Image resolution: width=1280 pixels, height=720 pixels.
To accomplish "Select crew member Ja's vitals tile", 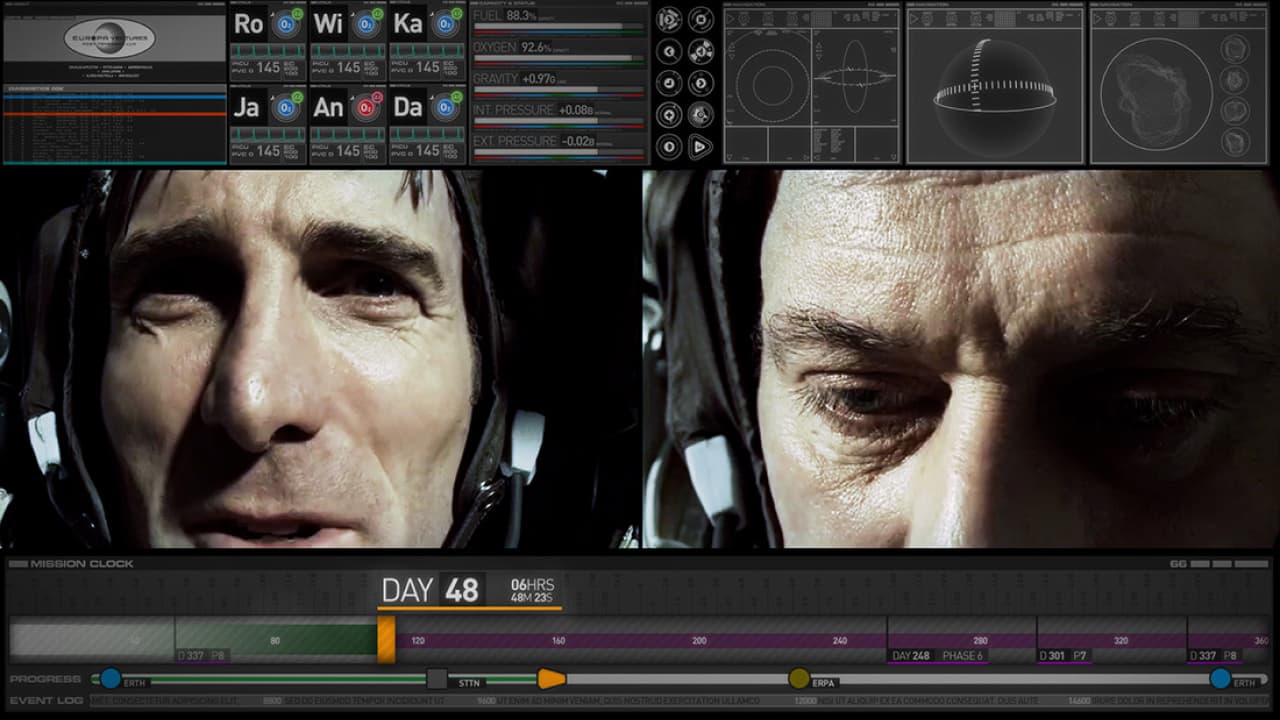I will (267, 124).
